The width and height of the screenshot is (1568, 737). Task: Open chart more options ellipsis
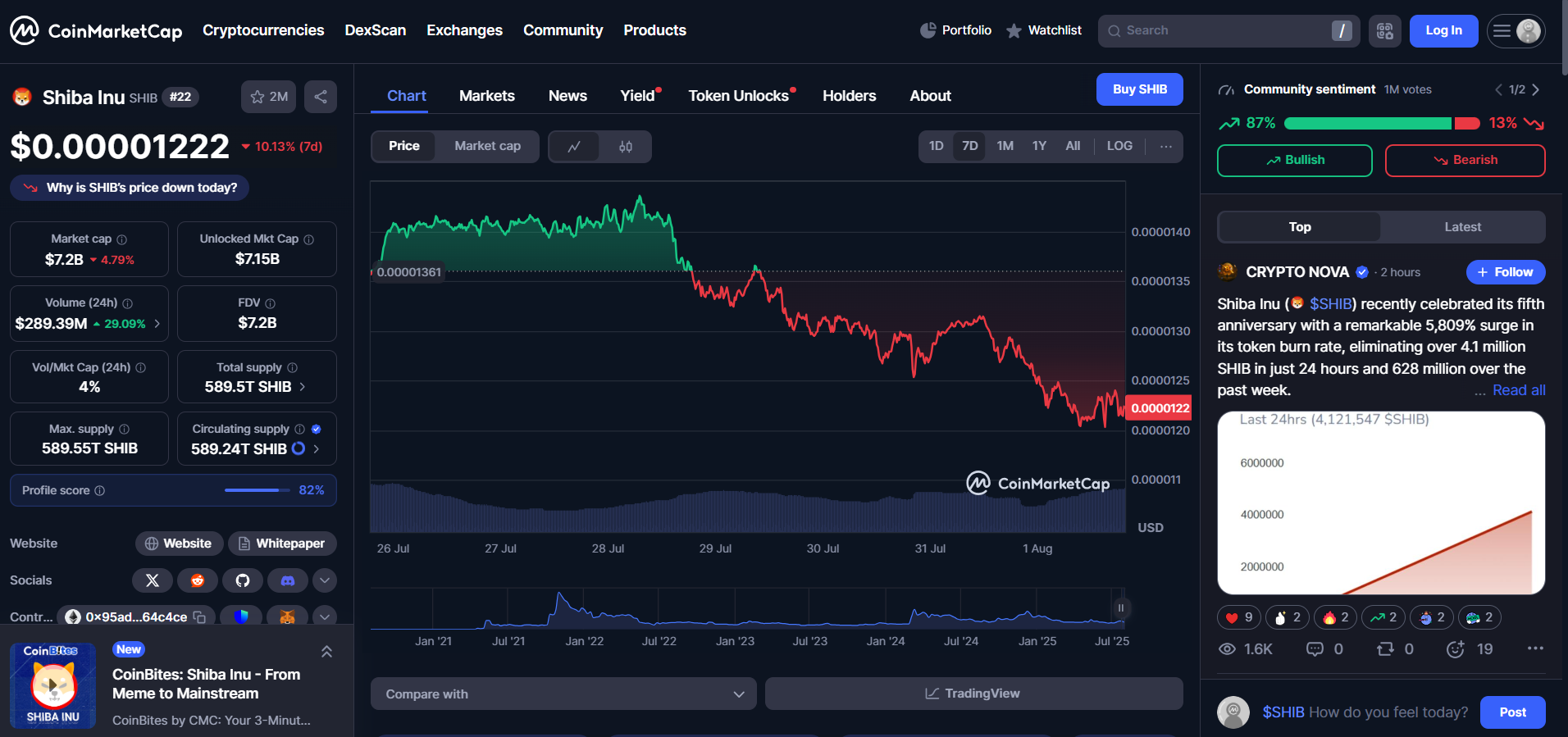(x=1165, y=146)
